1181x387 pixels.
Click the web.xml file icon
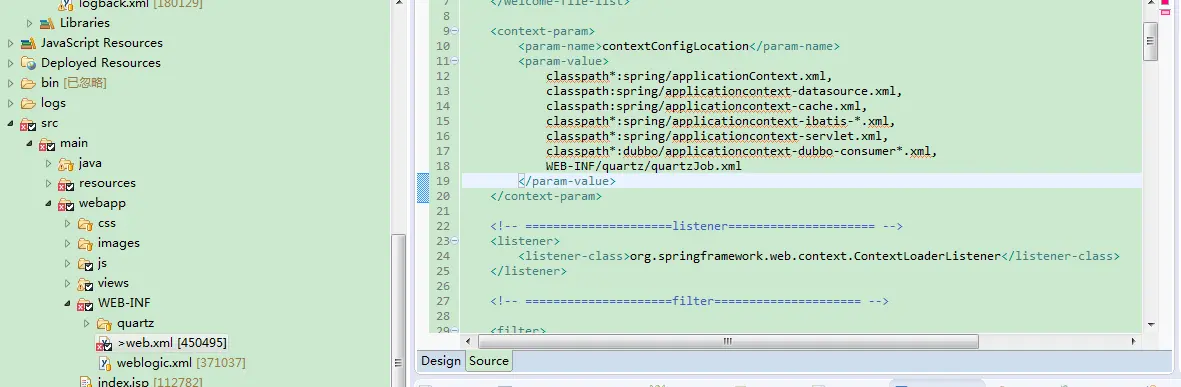pos(104,343)
